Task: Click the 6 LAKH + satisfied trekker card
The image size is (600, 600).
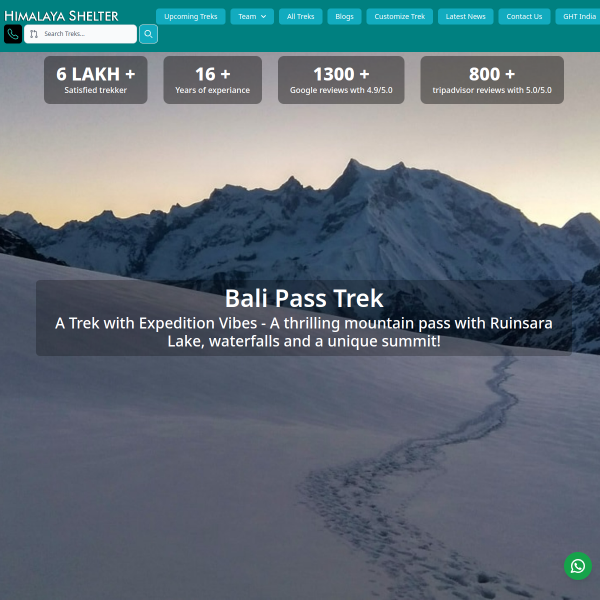Action: coord(96,80)
